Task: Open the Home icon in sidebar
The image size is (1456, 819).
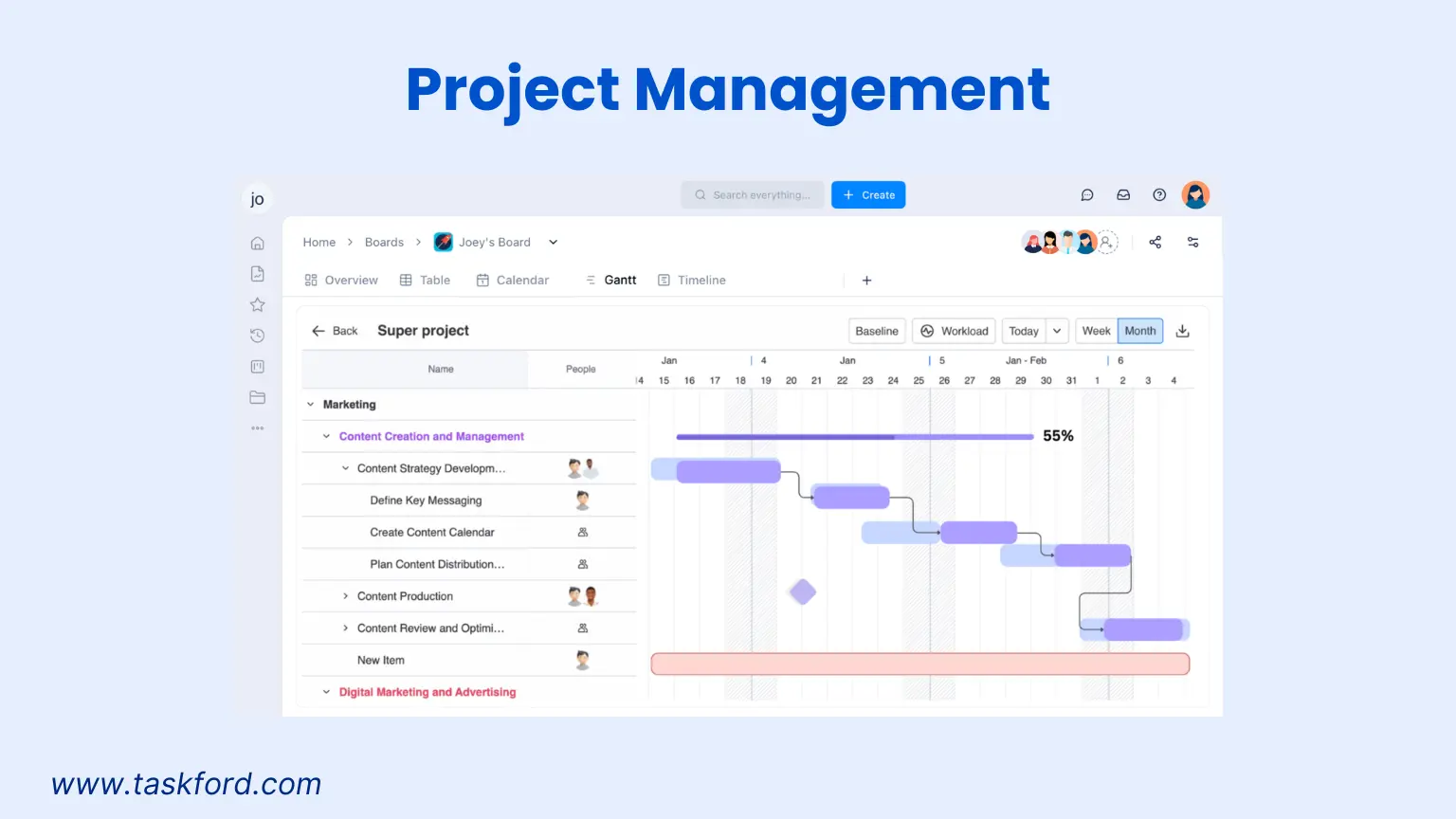Action: coord(257,243)
